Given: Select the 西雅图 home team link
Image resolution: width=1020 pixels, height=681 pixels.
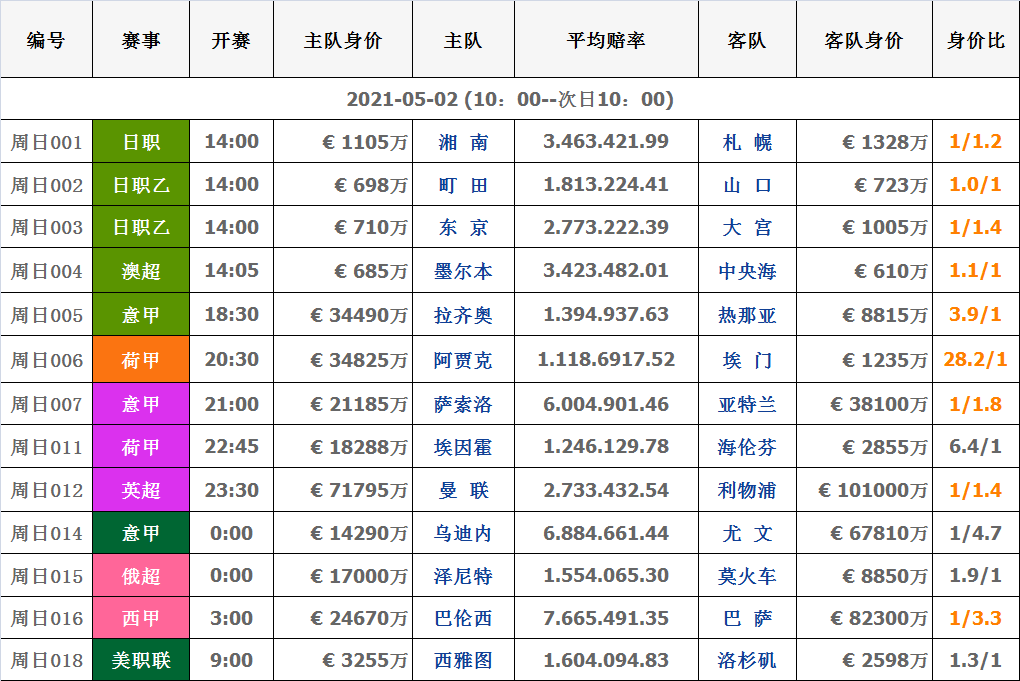Looking at the screenshot, I should [463, 661].
